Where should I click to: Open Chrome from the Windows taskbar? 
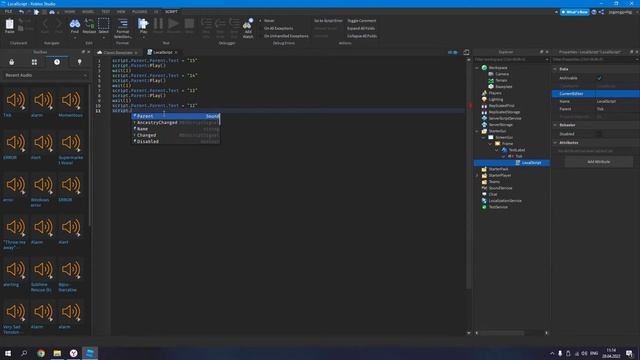coord(41,353)
